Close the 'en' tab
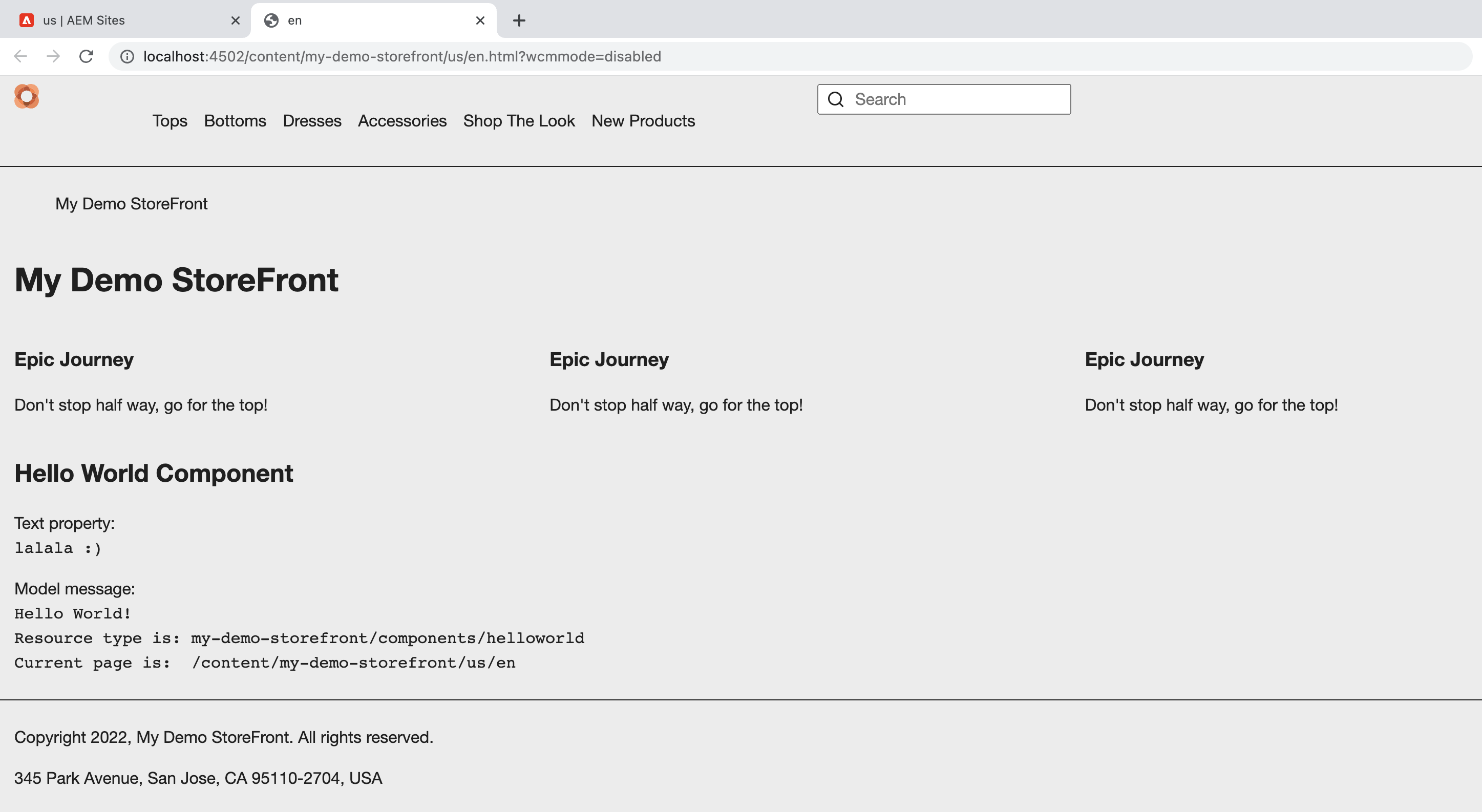This screenshot has height=812, width=1482. [480, 20]
